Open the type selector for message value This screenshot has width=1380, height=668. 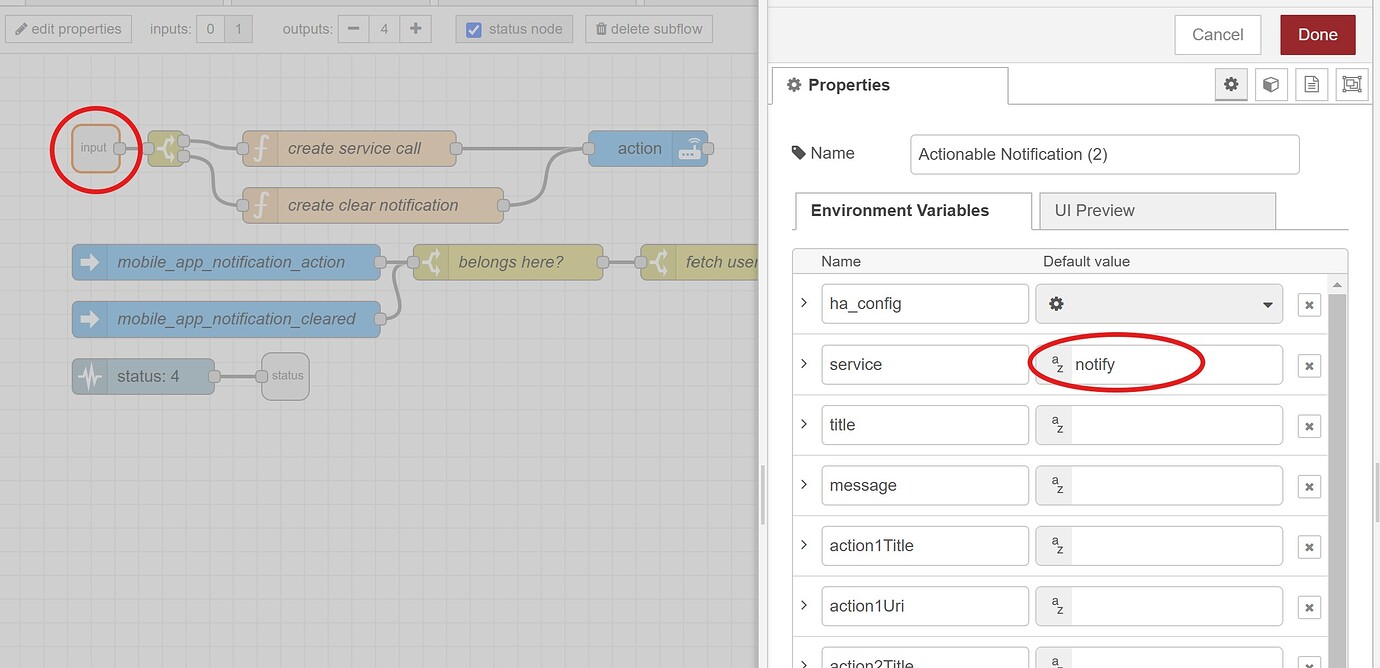(x=1056, y=486)
